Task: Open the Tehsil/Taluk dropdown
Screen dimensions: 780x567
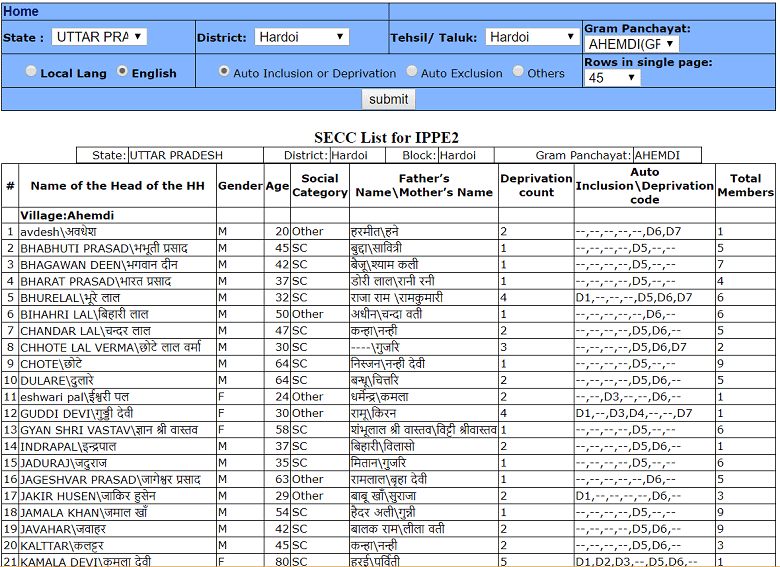Action: [532, 37]
